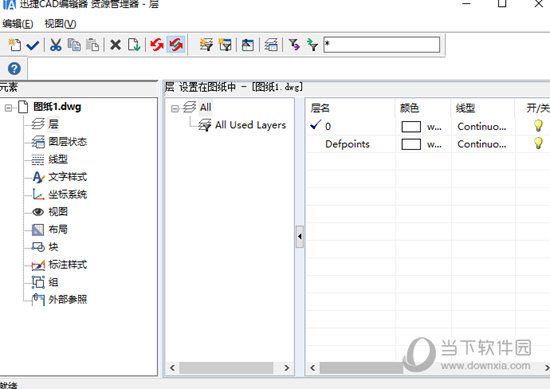
Task: Select 图层状态 tree item
Action: pos(67,141)
